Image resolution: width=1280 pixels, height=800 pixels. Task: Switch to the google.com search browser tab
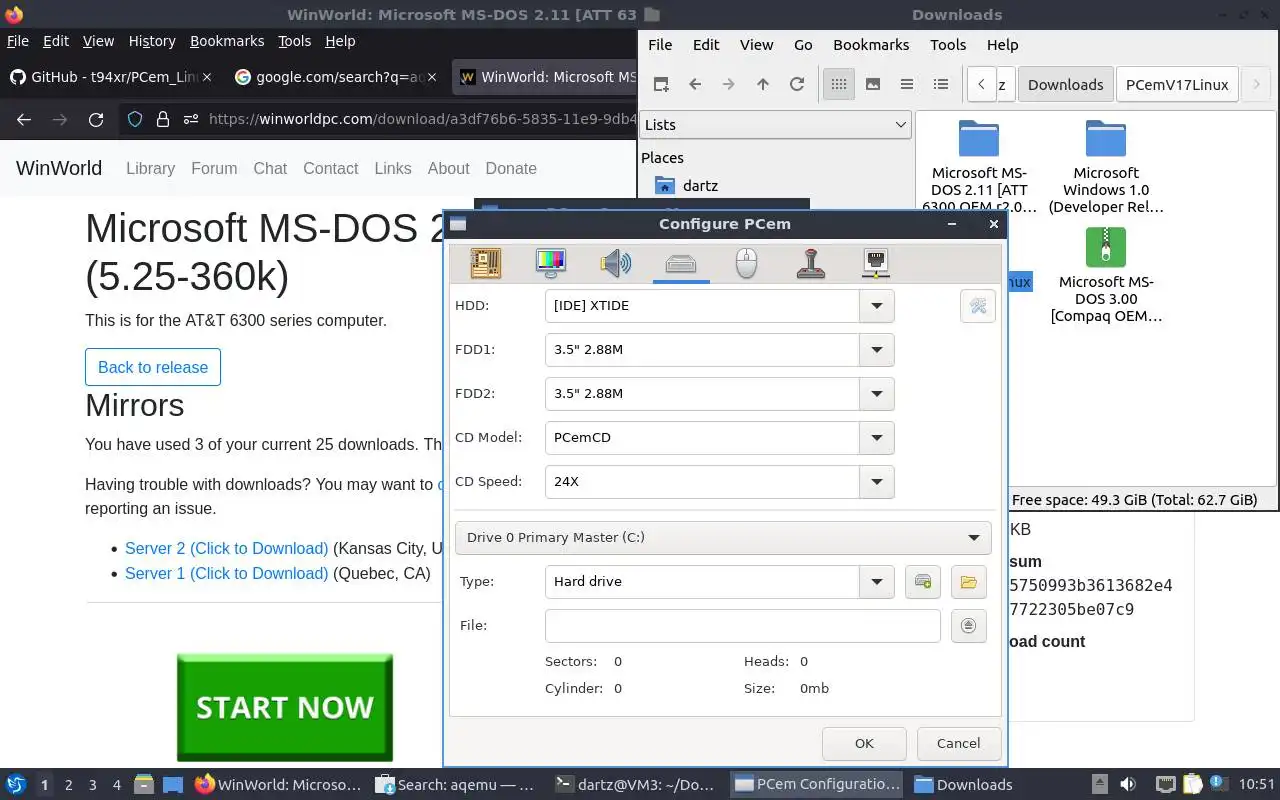pos(336,77)
